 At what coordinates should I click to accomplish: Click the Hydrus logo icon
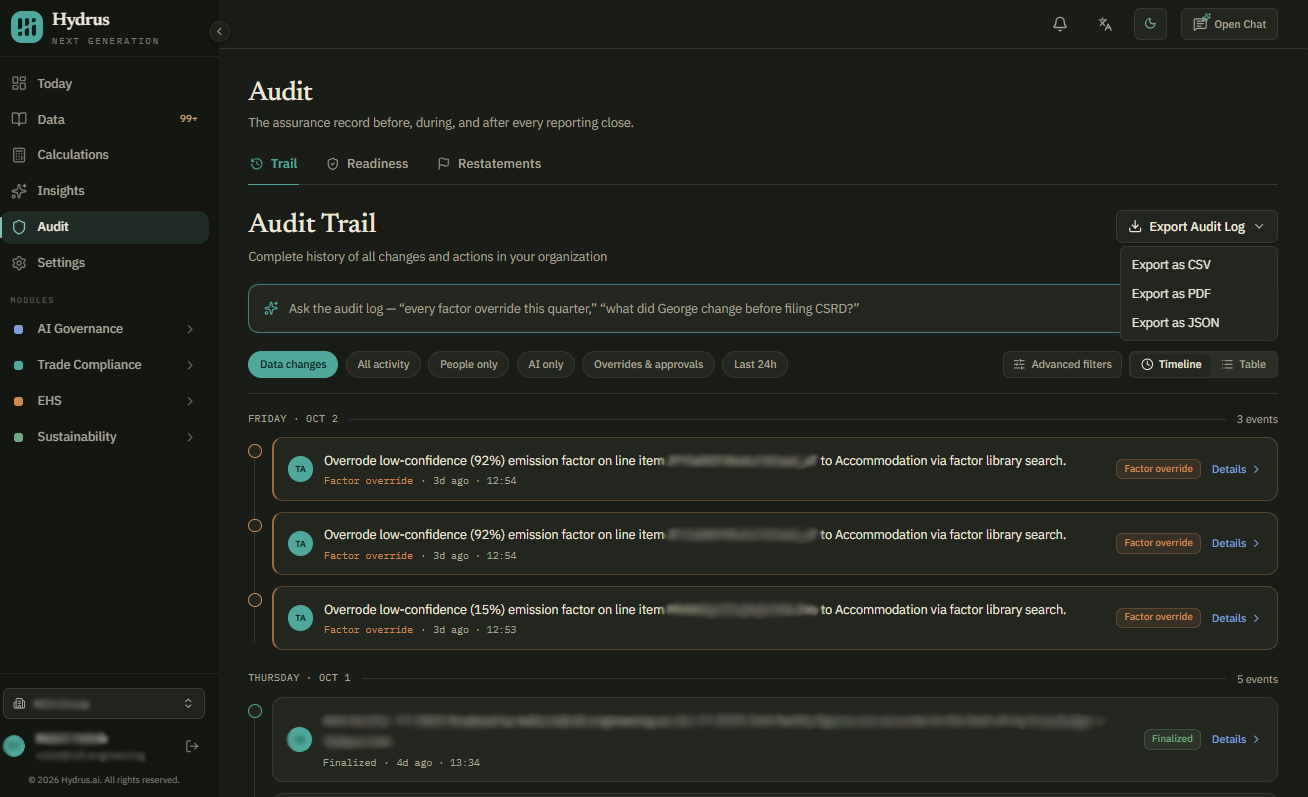(27, 27)
